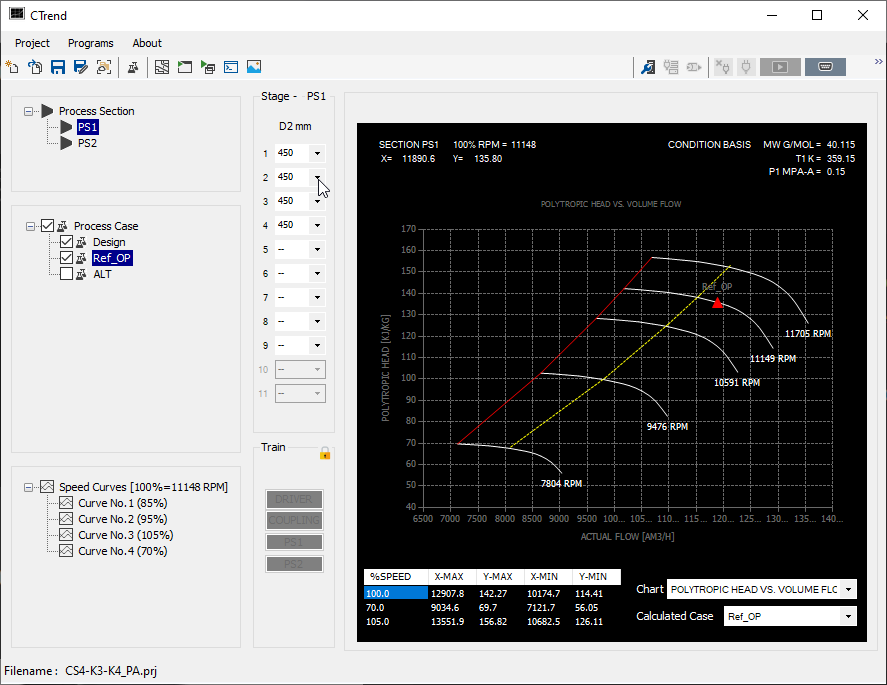Select PS1 in Process Section tree
The height and width of the screenshot is (685, 887).
[x=88, y=127]
